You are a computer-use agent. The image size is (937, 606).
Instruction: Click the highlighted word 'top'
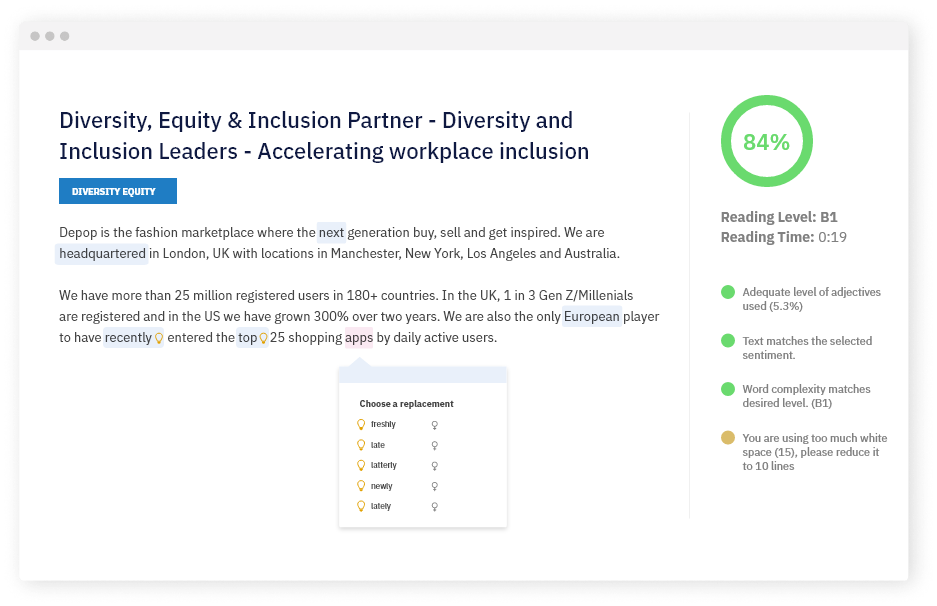click(247, 338)
